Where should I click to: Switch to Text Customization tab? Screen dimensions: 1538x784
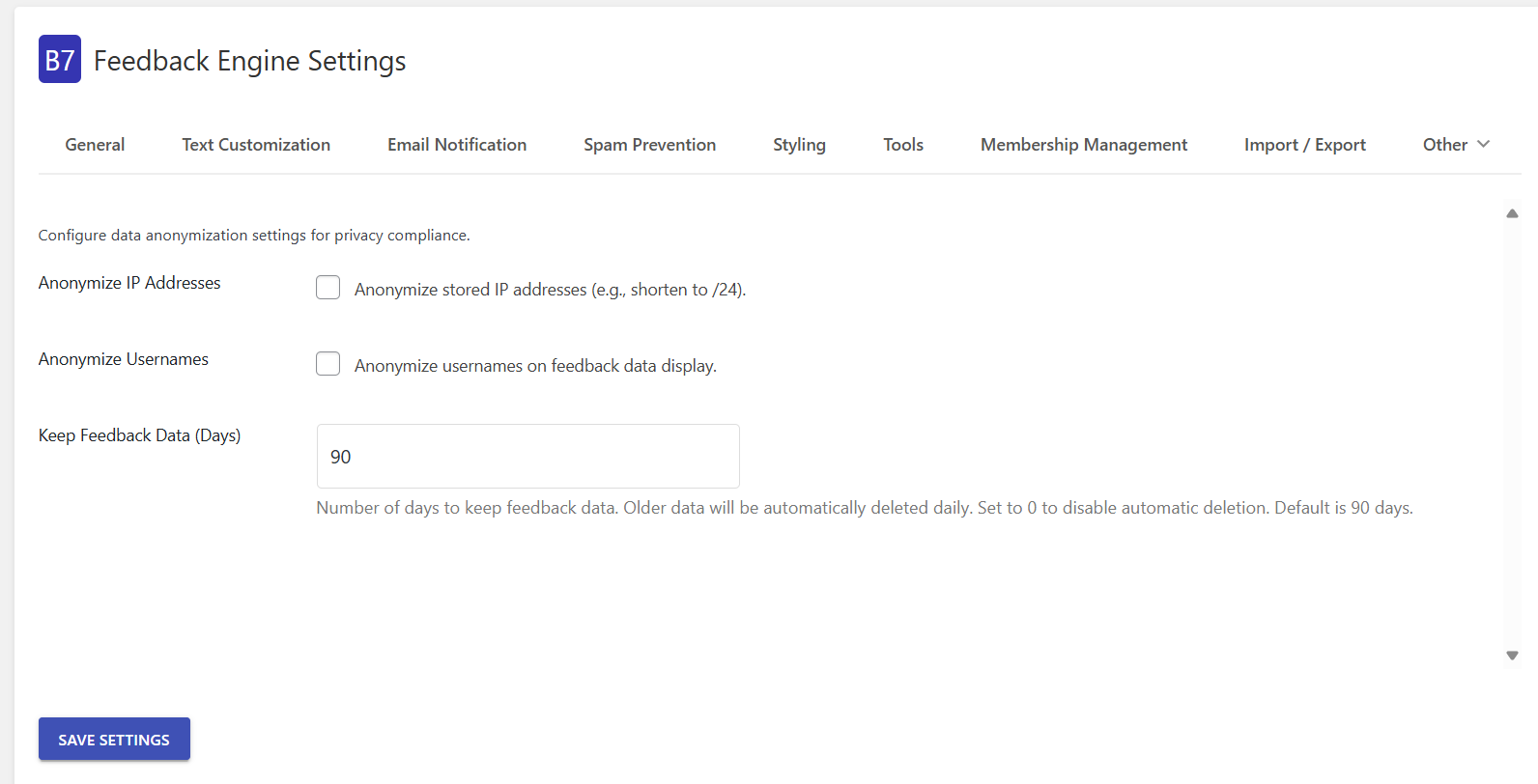point(256,144)
